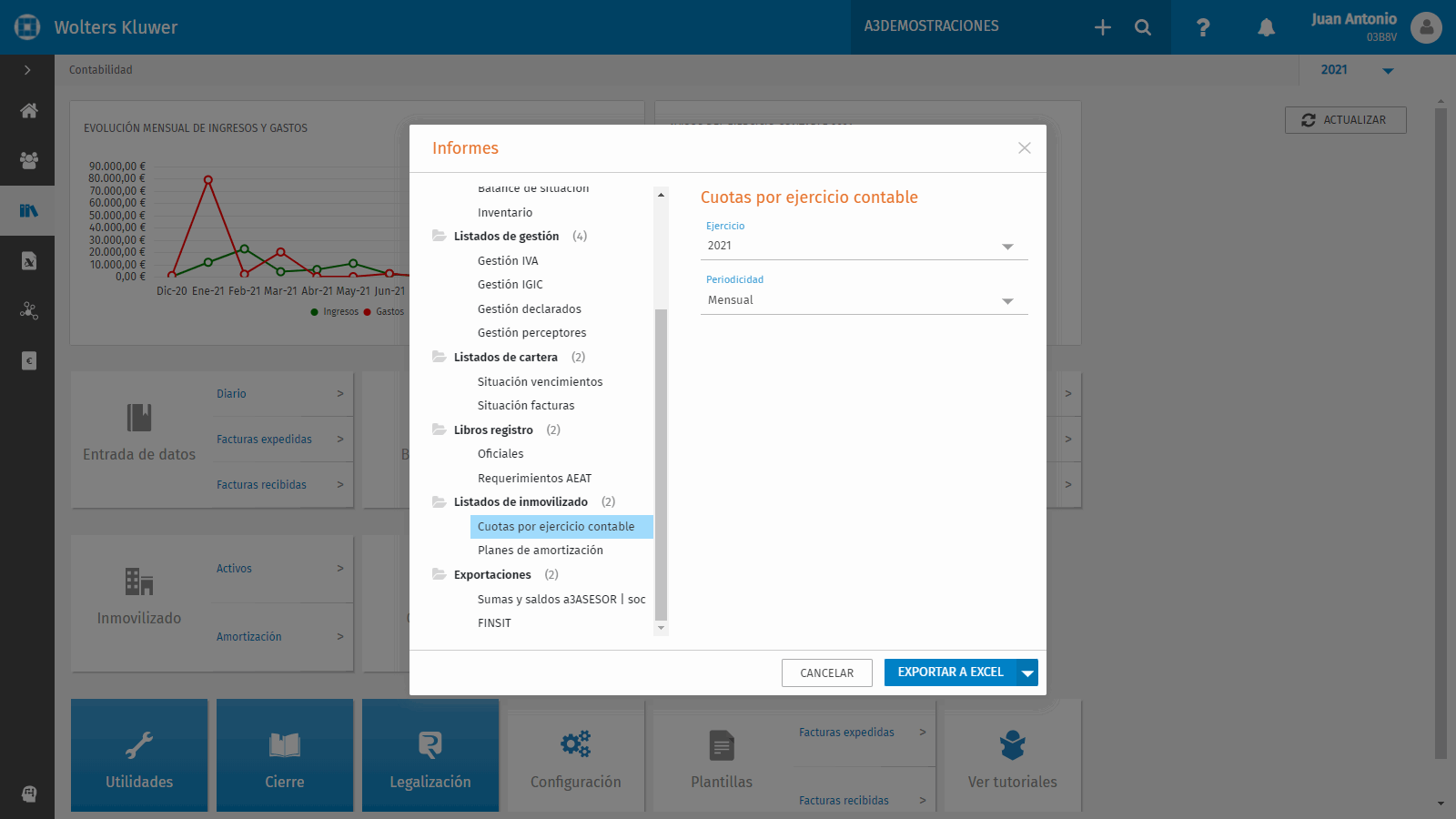
Task: Open the Legalización tile
Action: tap(430, 755)
